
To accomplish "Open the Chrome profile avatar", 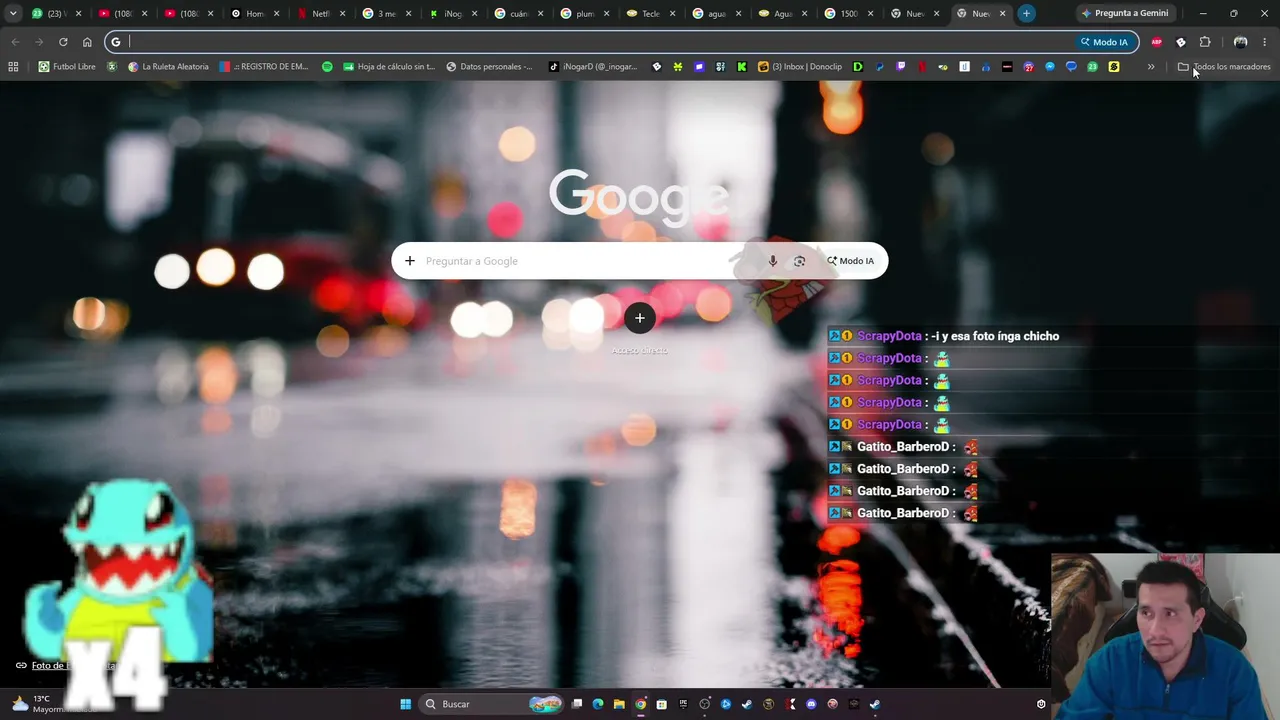I will tap(1240, 42).
